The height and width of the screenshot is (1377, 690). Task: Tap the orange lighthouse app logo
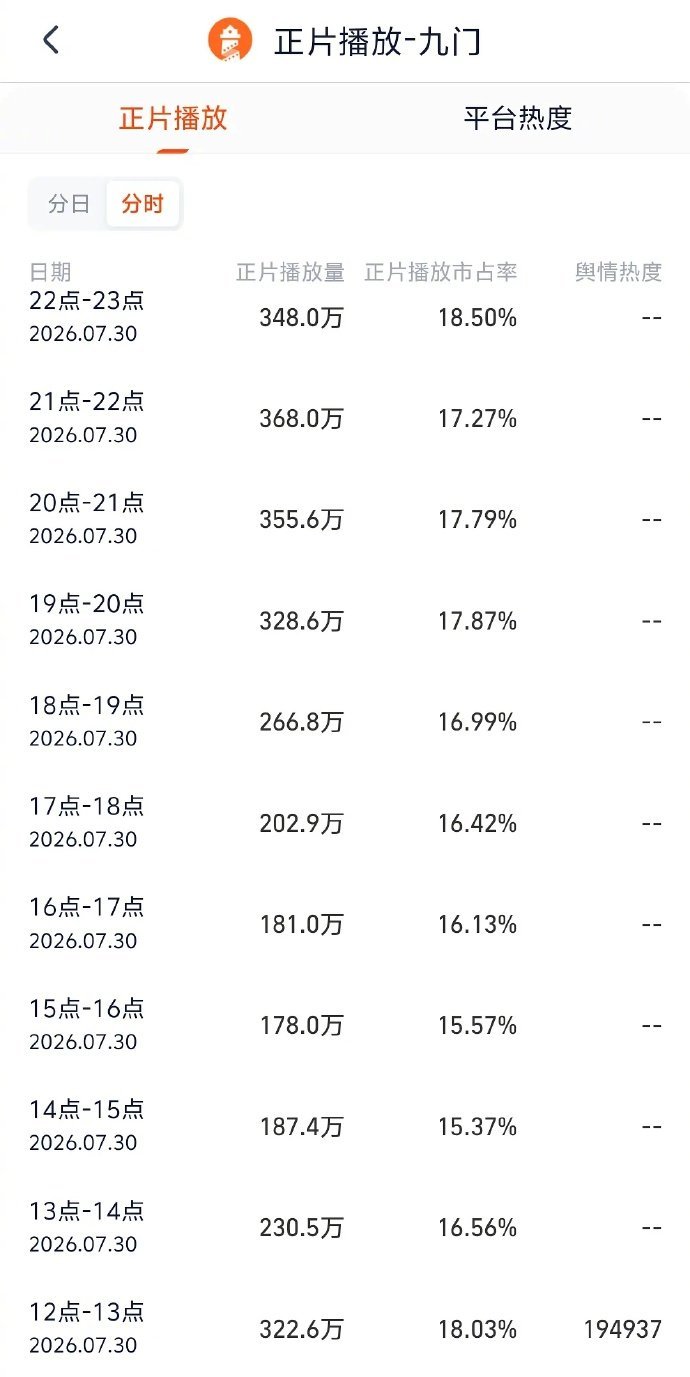(x=231, y=41)
